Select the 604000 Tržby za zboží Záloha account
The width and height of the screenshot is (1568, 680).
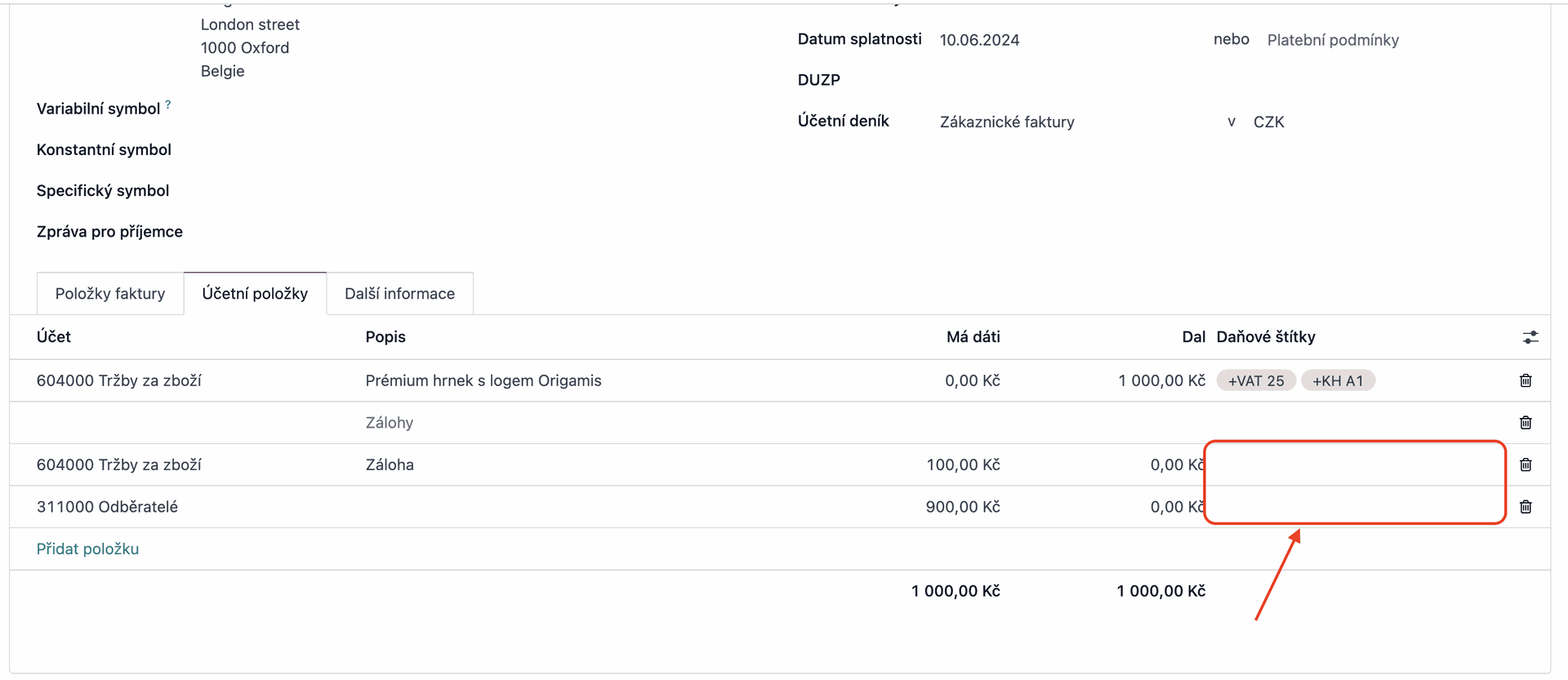(x=119, y=464)
